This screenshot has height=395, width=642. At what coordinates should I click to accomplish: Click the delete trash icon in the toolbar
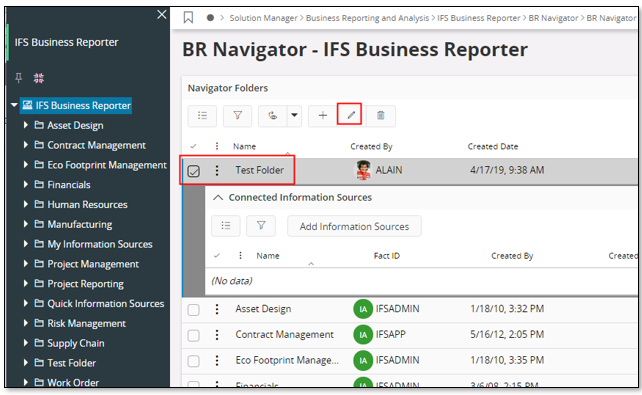tap(380, 115)
